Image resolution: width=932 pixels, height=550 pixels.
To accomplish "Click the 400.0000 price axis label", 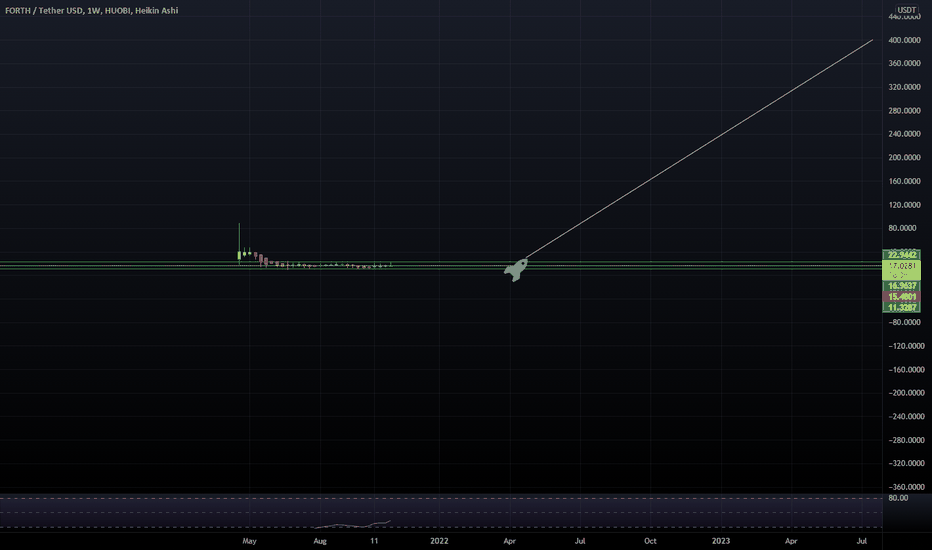I will tap(904, 40).
